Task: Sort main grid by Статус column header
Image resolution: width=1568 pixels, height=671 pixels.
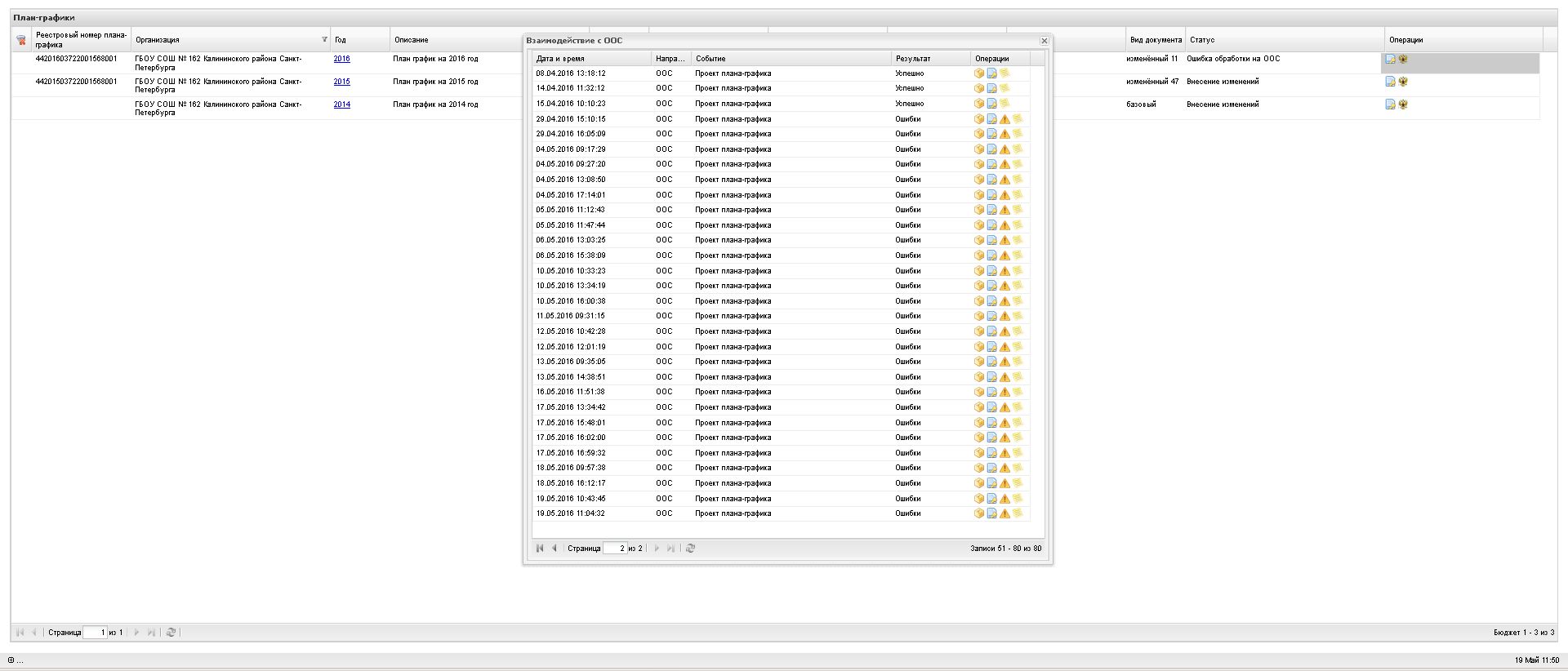Action: click(x=1285, y=39)
